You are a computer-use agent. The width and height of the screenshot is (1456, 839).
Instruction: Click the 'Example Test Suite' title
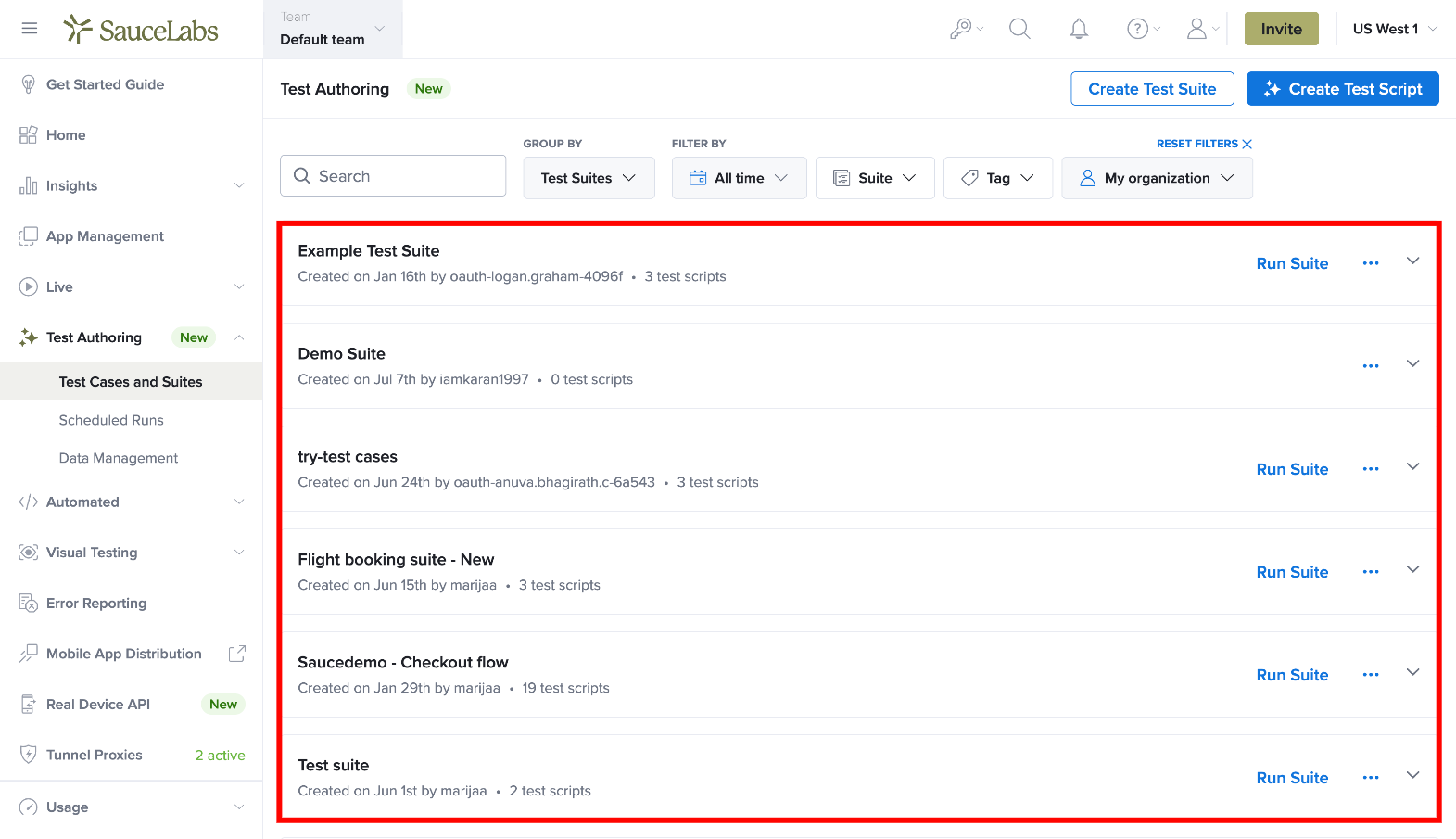[369, 251]
